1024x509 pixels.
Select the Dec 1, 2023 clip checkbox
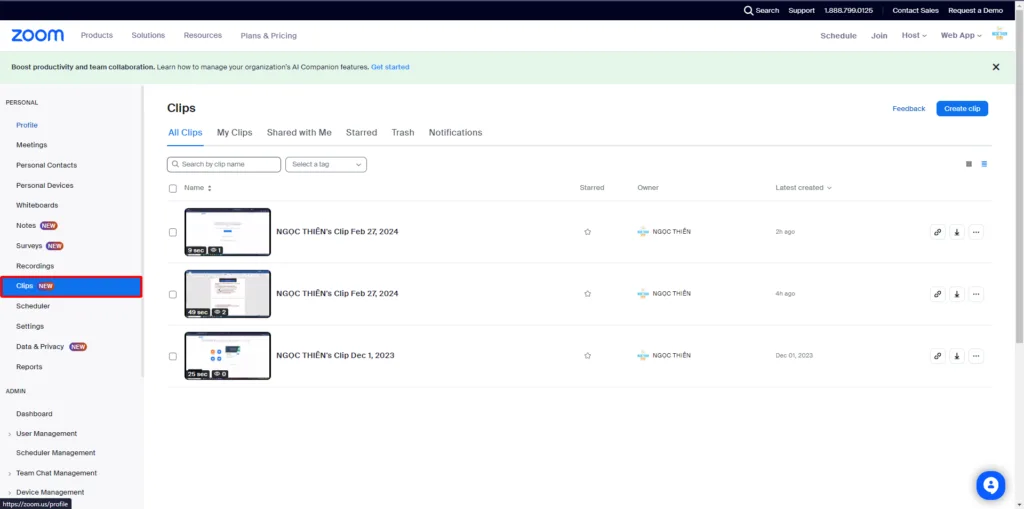[173, 356]
